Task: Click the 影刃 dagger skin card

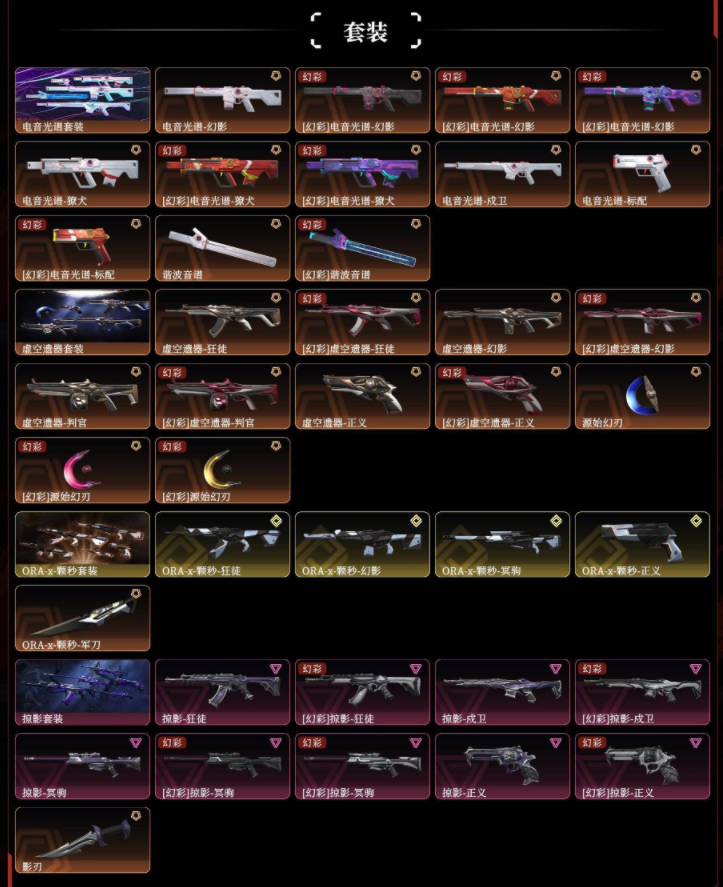Action: click(83, 841)
